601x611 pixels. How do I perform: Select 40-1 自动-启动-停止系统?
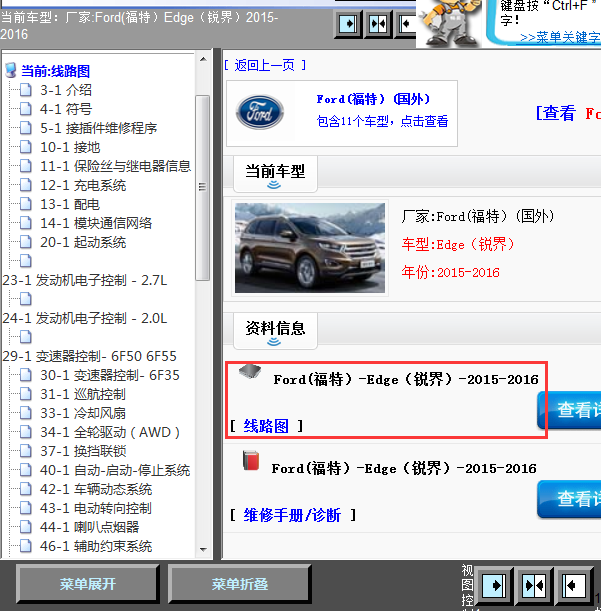coord(115,470)
